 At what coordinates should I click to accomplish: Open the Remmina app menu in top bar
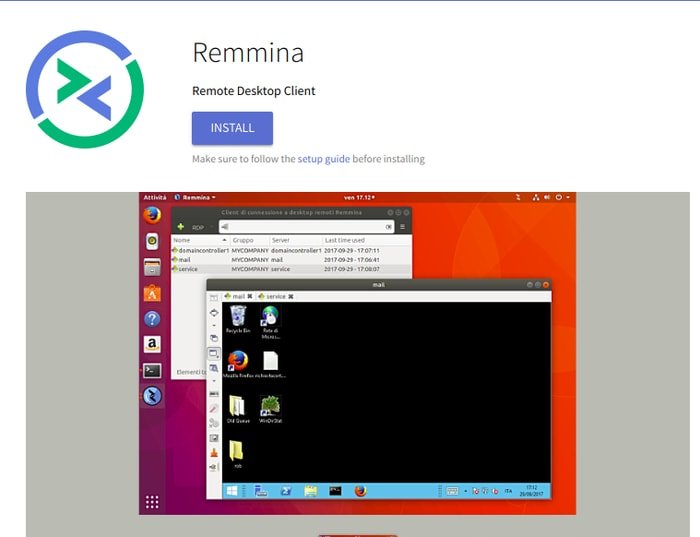pyautogui.click(x=195, y=197)
